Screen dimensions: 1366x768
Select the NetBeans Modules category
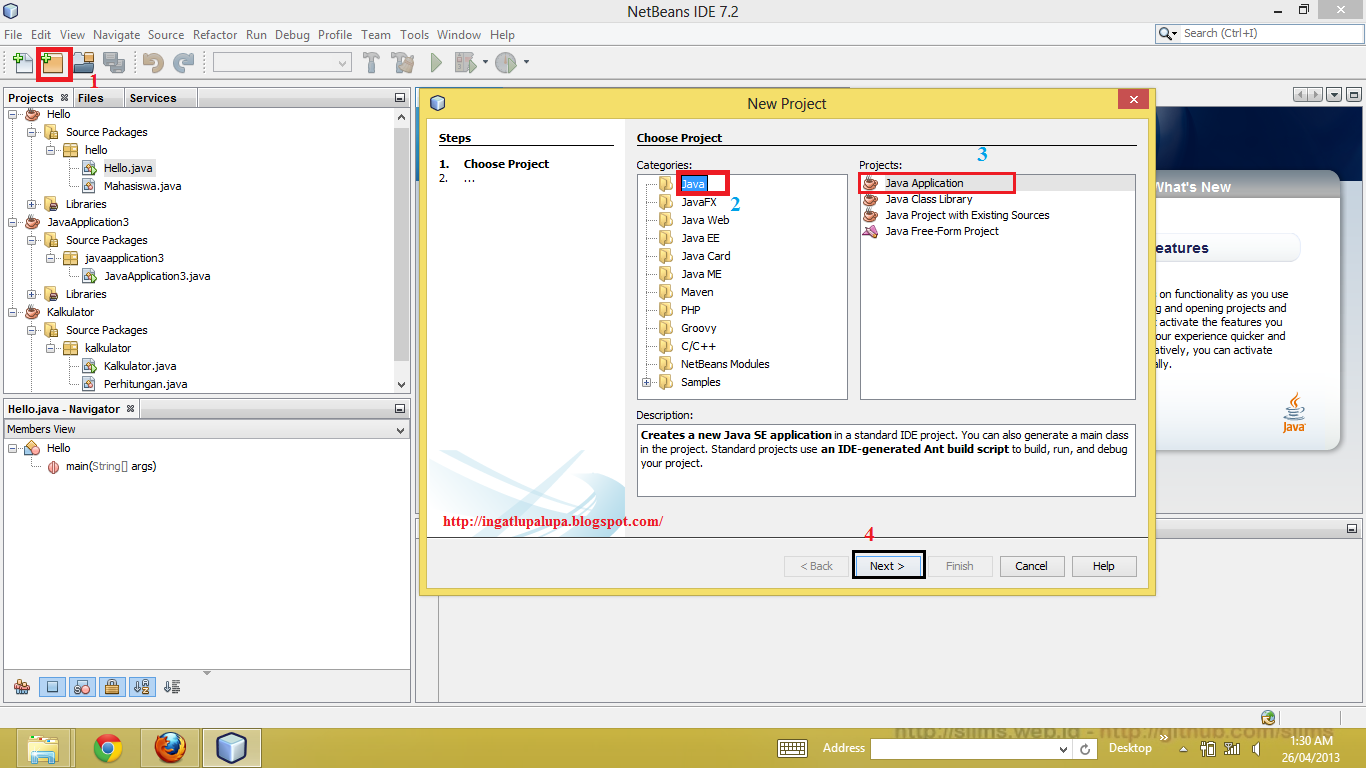725,364
